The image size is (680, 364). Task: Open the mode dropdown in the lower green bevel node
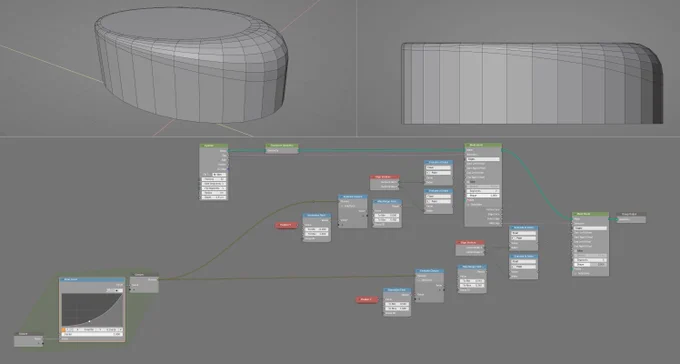click(590, 228)
